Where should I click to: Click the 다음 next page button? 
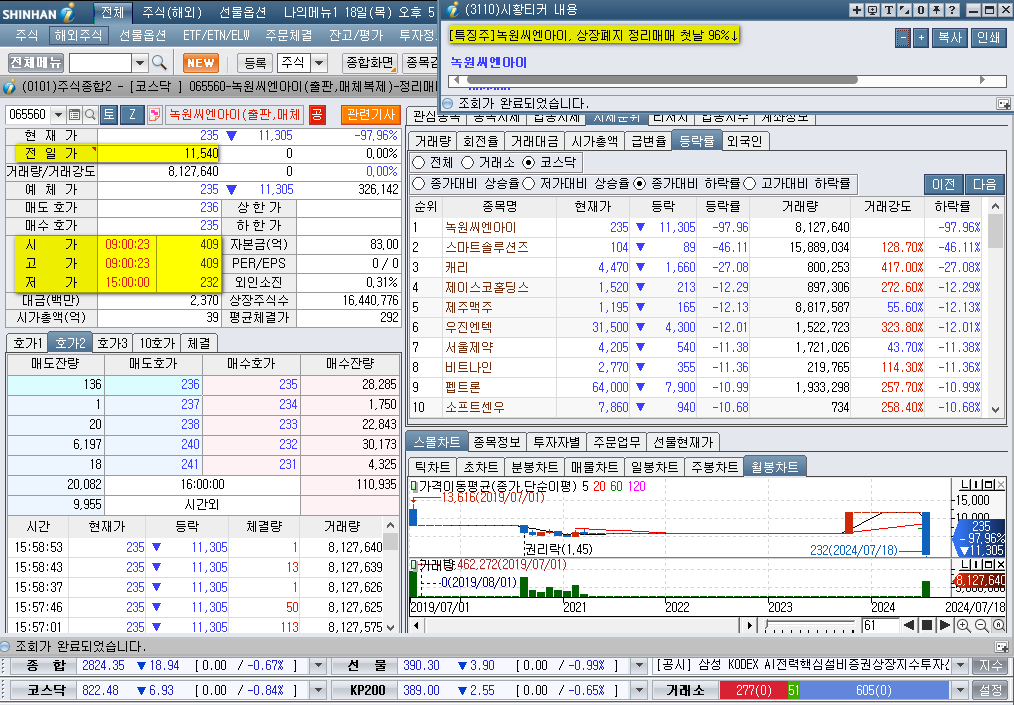984,184
